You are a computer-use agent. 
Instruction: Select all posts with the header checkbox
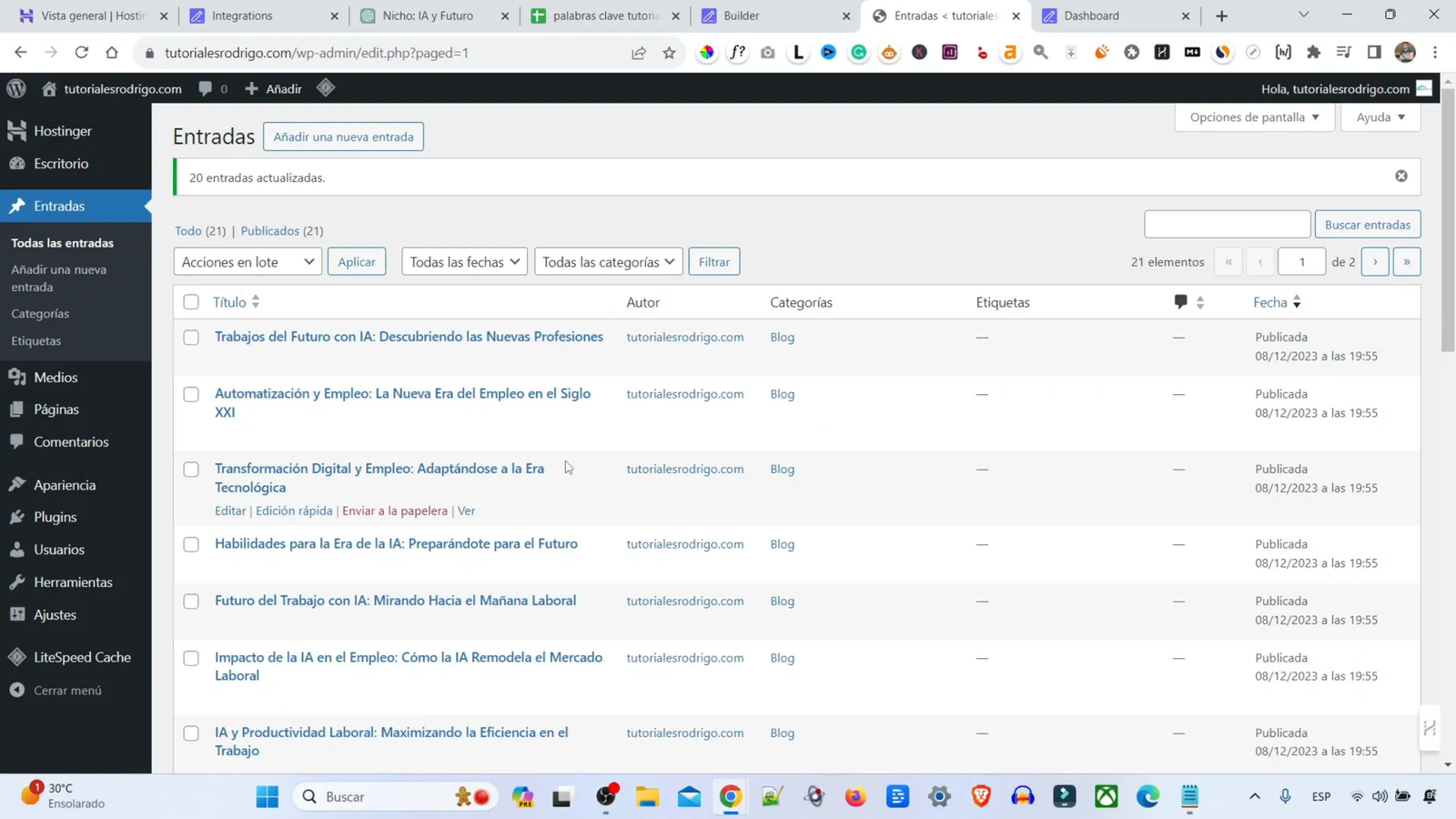pos(190,301)
